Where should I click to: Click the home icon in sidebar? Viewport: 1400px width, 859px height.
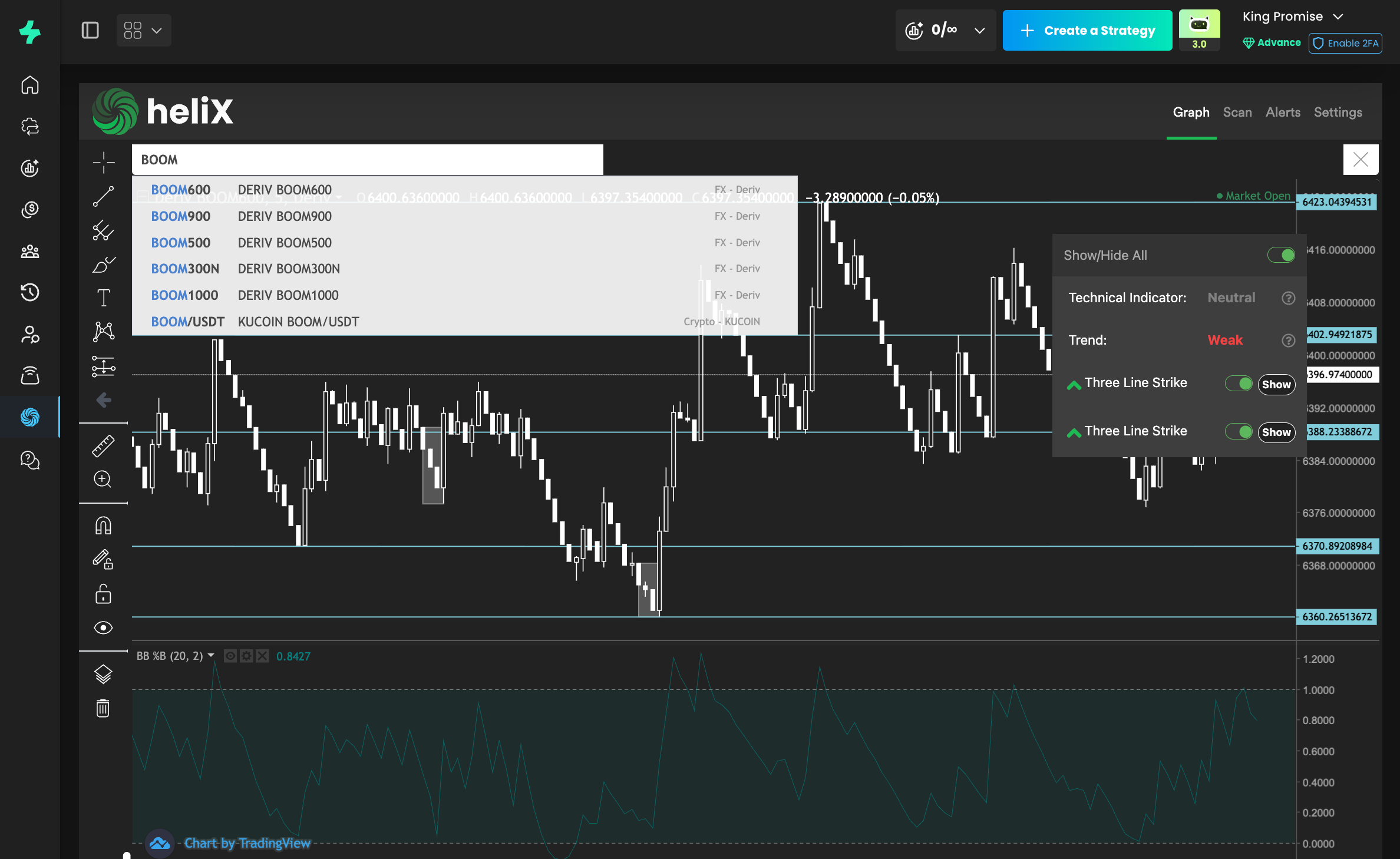(x=30, y=85)
